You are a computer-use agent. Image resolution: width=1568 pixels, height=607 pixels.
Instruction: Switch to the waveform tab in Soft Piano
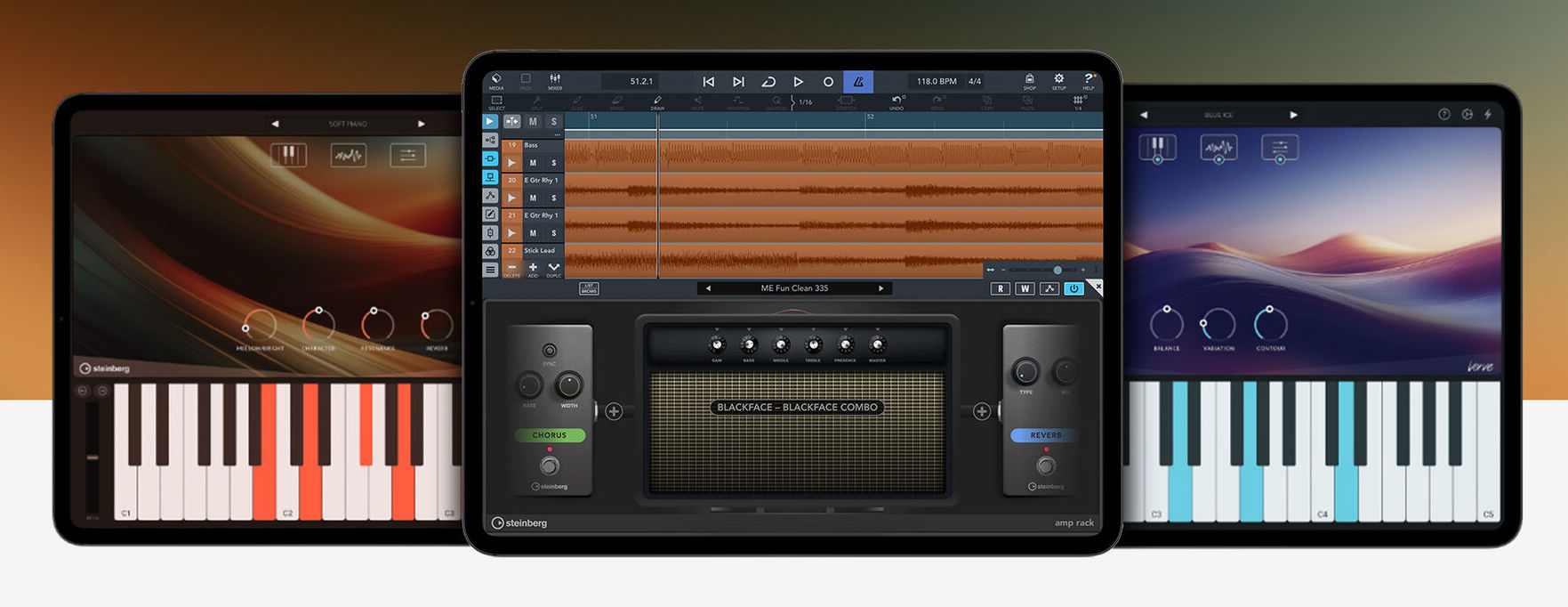pyautogui.click(x=348, y=156)
